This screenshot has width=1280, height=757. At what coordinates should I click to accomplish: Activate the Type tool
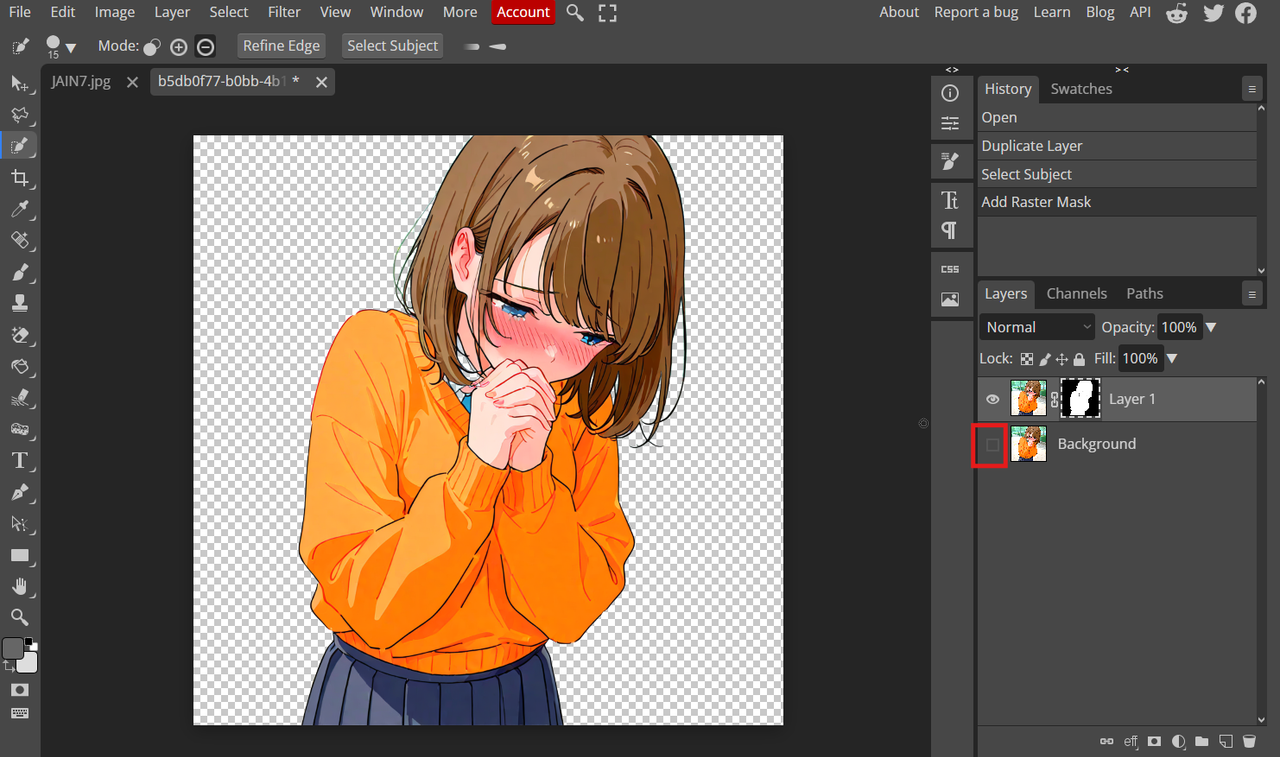click(x=19, y=461)
